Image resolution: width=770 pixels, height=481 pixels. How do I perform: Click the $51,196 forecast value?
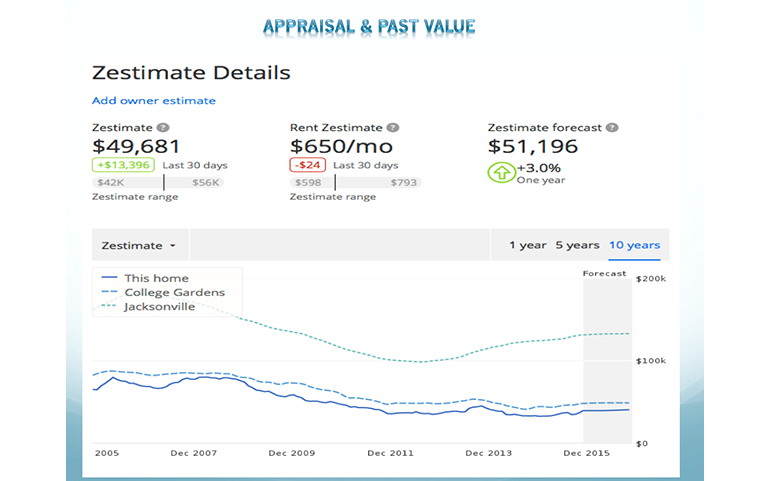coord(533,146)
